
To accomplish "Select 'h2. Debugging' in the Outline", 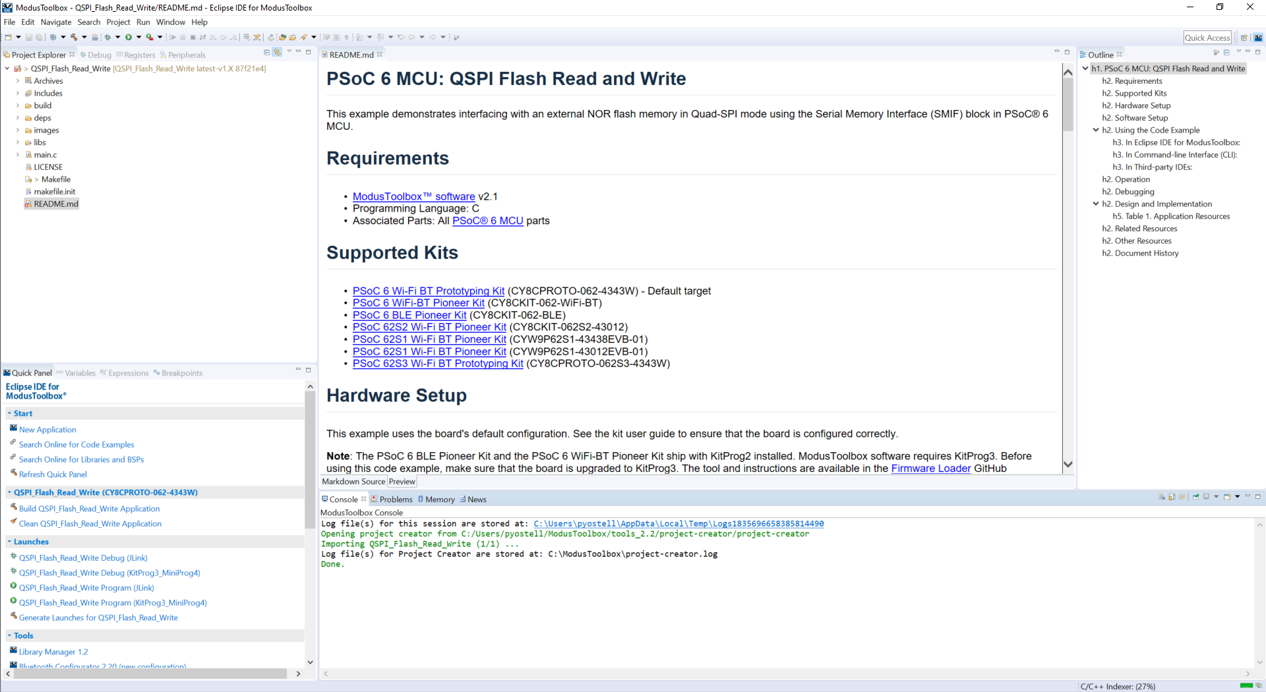I will tap(1128, 192).
